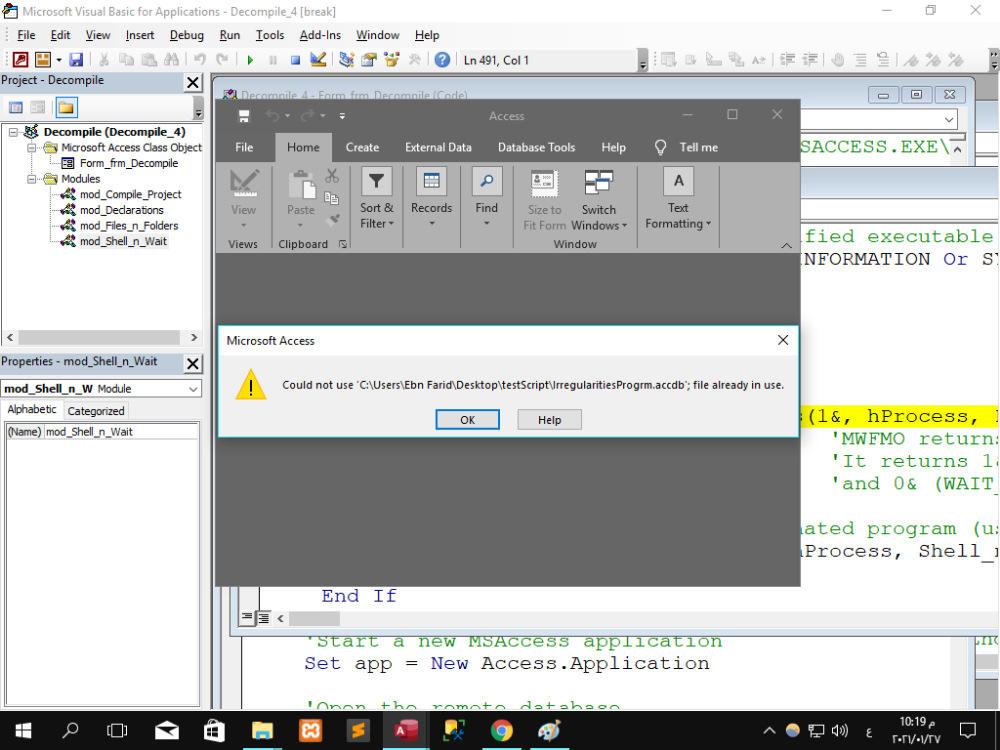Open the Action Center notifications icon
The image size is (1000, 750).
(968, 730)
